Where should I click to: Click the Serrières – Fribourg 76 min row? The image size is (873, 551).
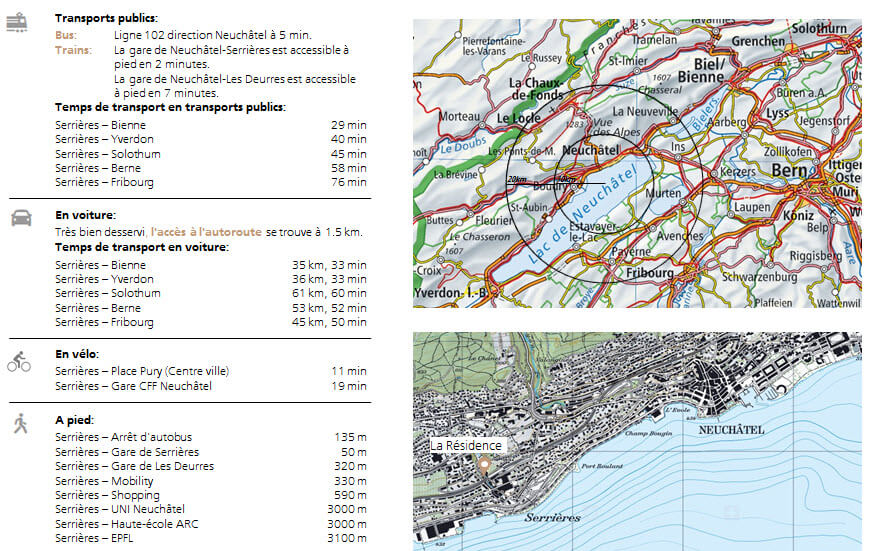210,182
